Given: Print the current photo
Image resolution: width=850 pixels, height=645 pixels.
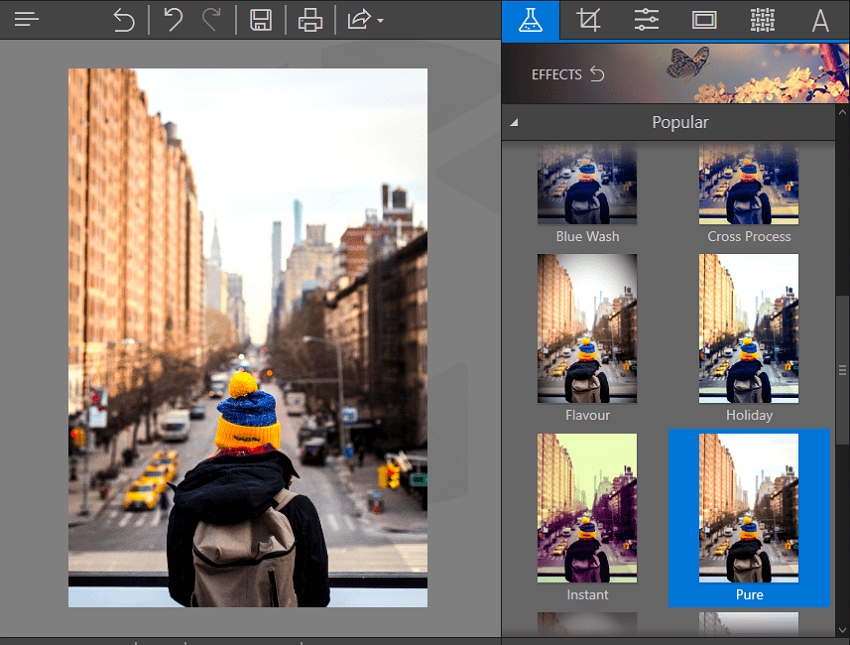Looking at the screenshot, I should click(311, 20).
